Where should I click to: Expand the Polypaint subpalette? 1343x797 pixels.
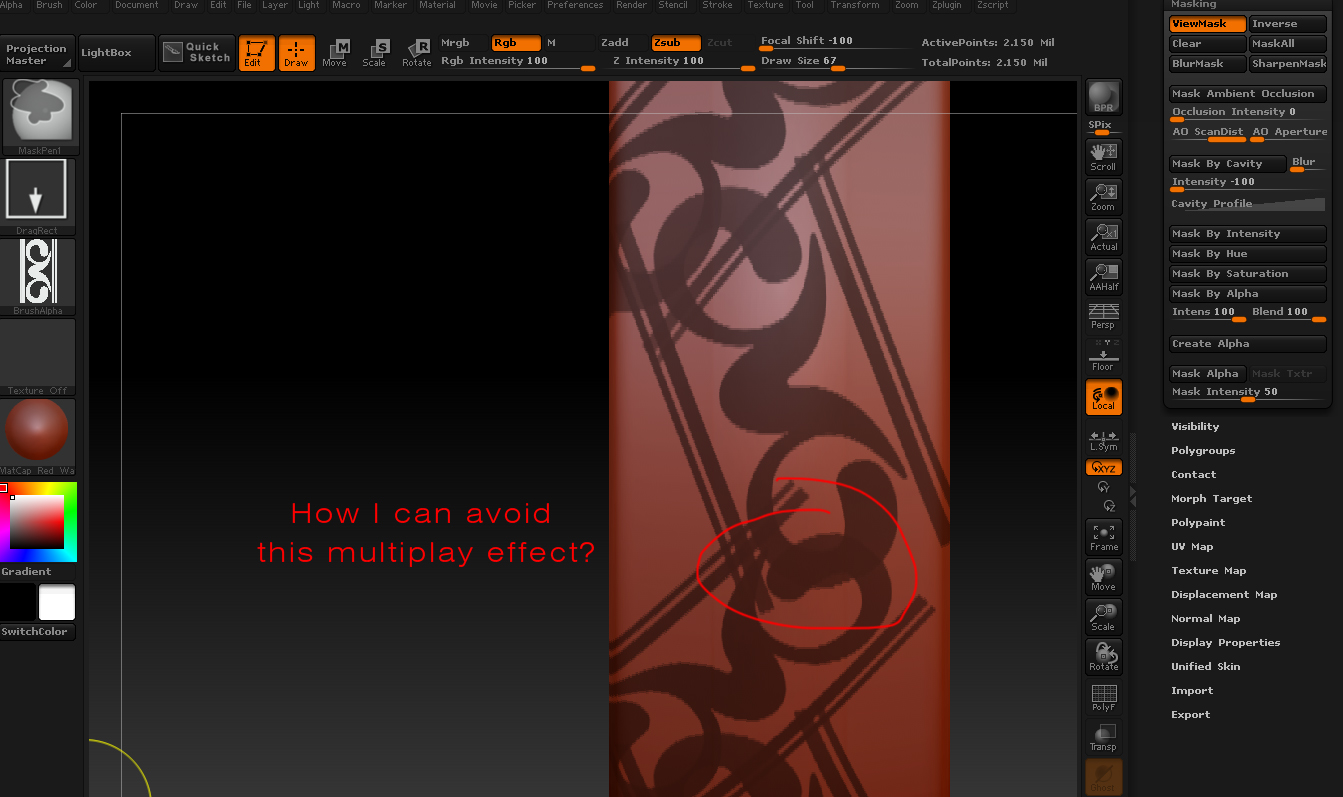1198,523
